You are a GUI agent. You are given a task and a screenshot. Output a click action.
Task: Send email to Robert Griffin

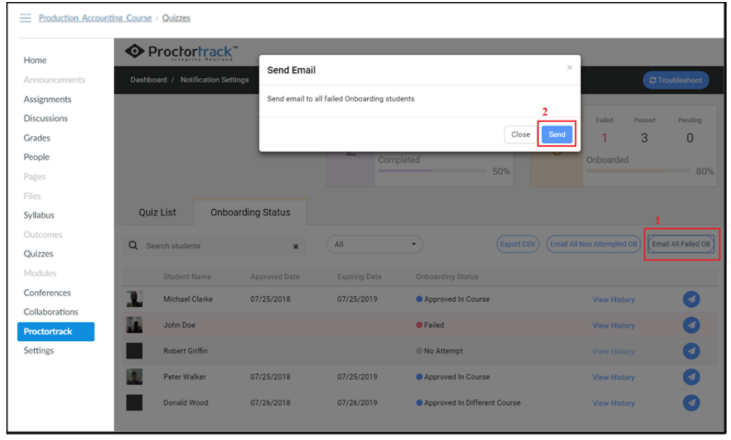pyautogui.click(x=691, y=351)
